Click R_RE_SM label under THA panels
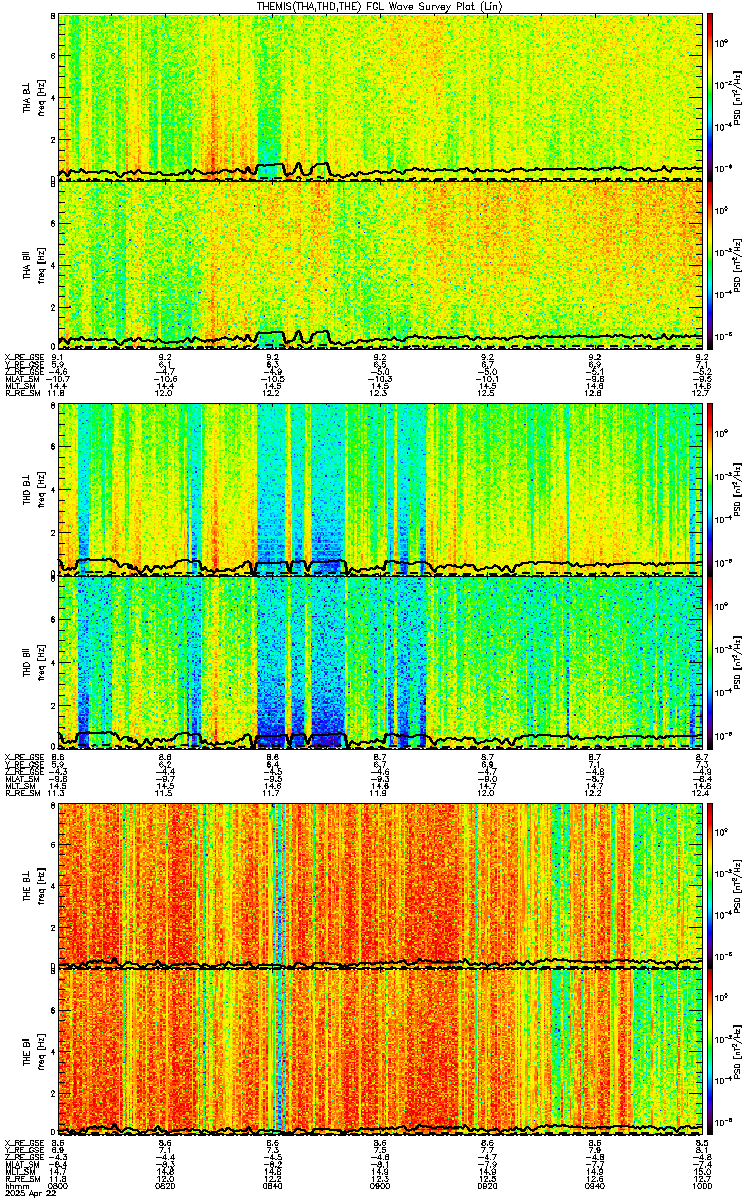Screen dimensions: 750x1200 pyautogui.click(x=21, y=393)
